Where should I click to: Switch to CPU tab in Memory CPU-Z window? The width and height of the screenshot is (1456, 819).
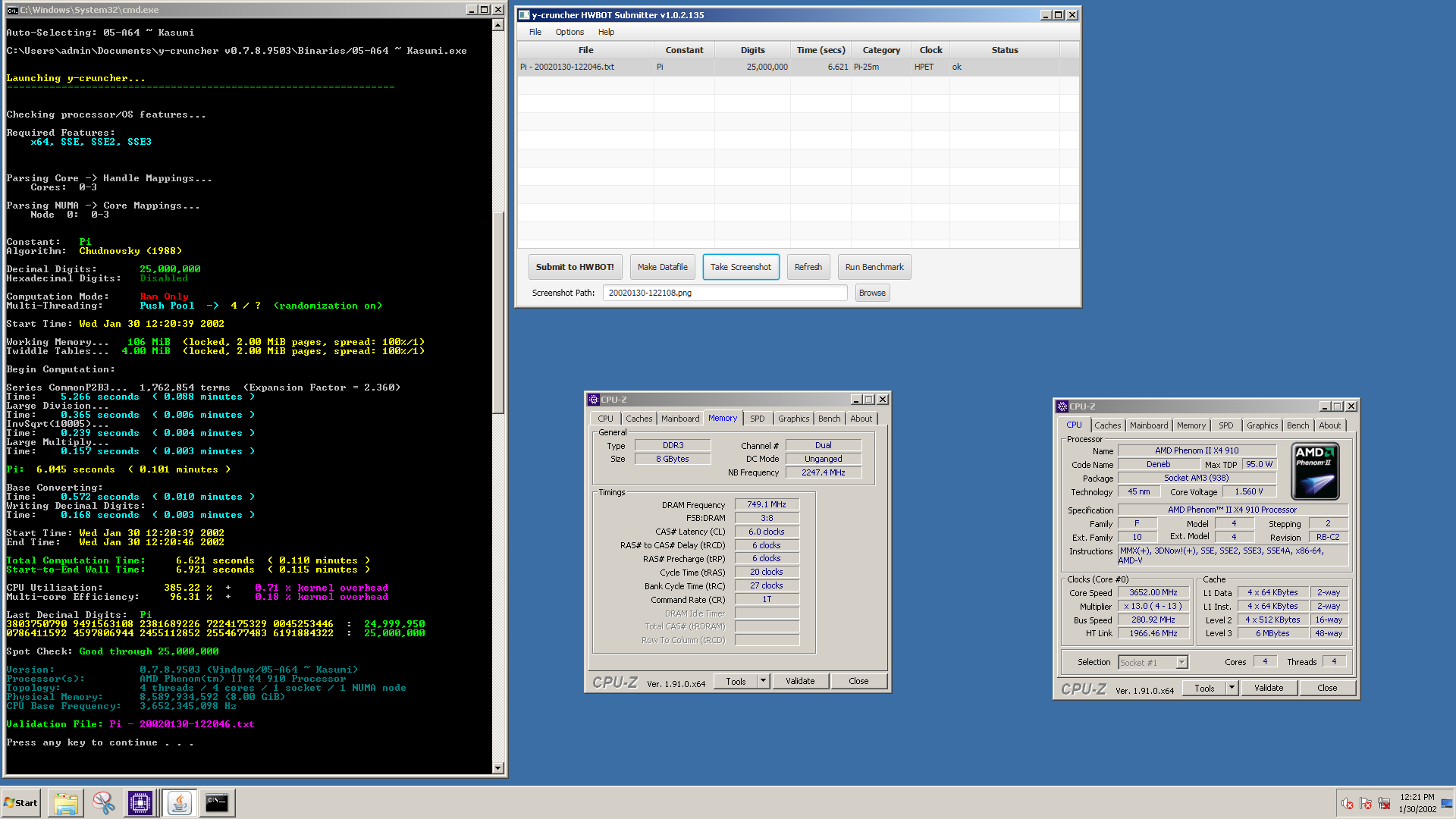click(x=605, y=419)
